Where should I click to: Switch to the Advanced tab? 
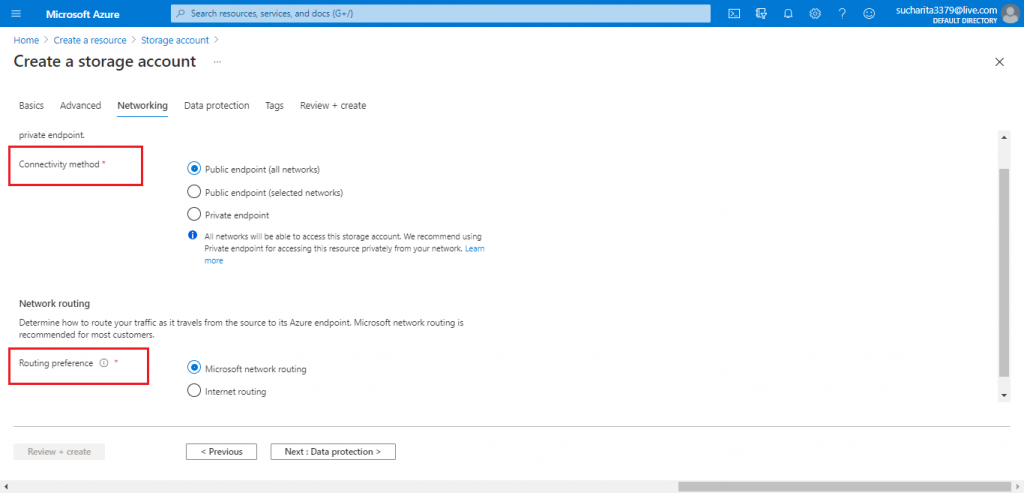point(80,106)
